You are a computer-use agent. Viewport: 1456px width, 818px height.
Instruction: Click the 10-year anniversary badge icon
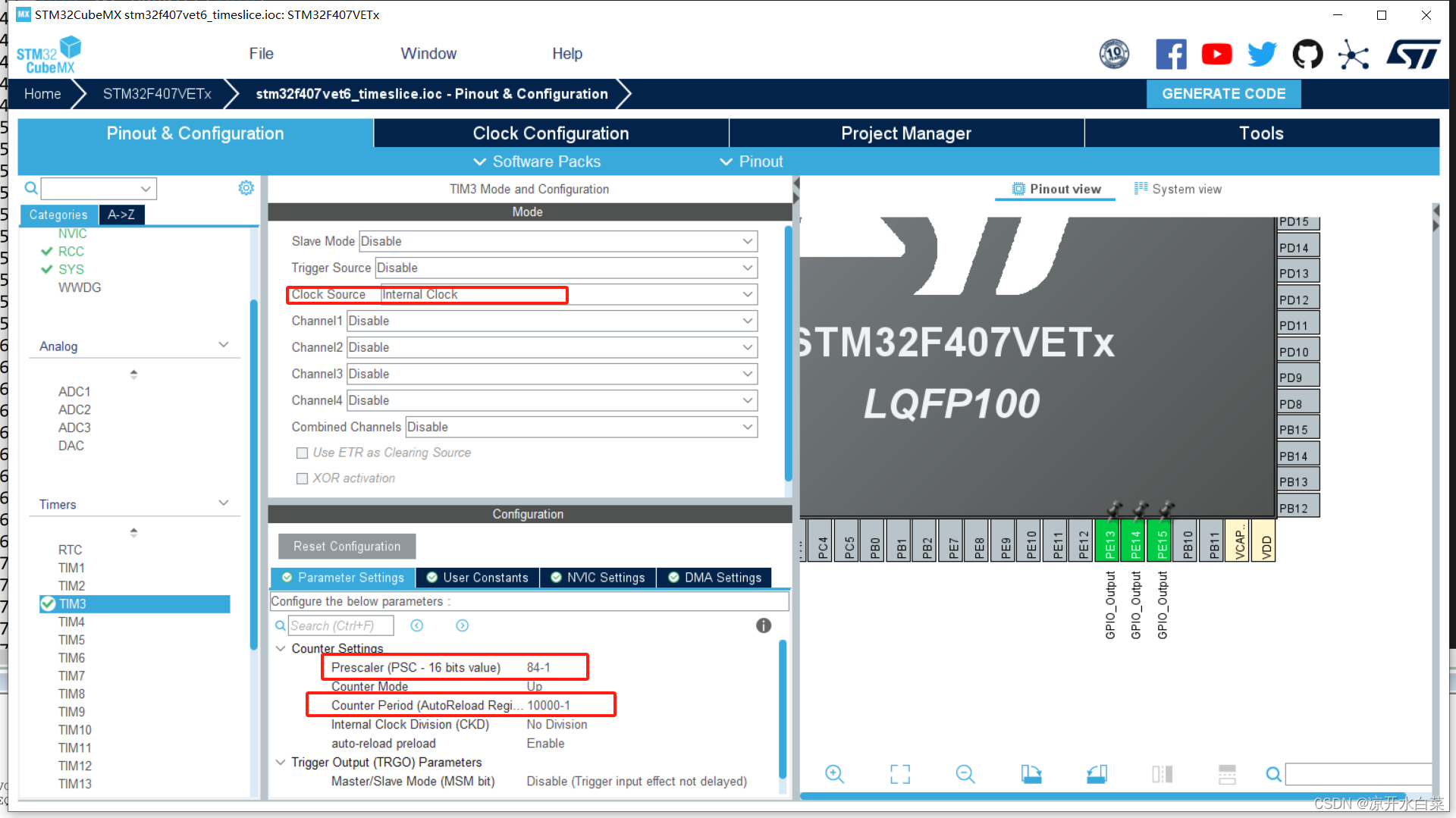tap(1114, 54)
